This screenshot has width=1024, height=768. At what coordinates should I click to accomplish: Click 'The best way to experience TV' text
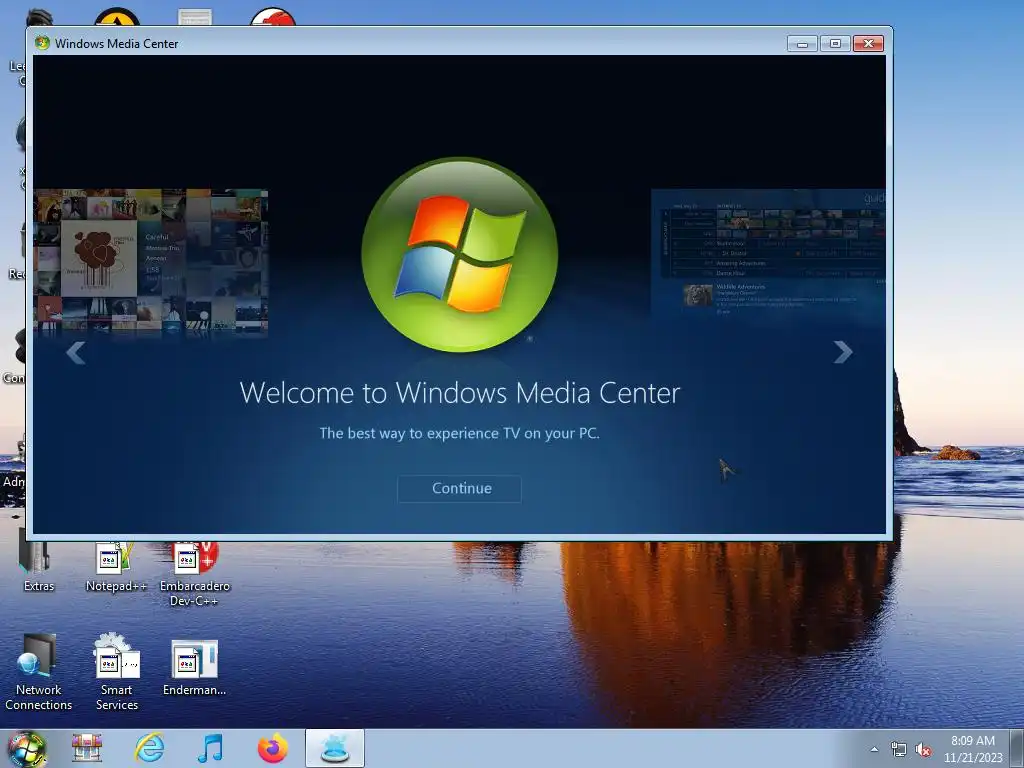tap(459, 433)
